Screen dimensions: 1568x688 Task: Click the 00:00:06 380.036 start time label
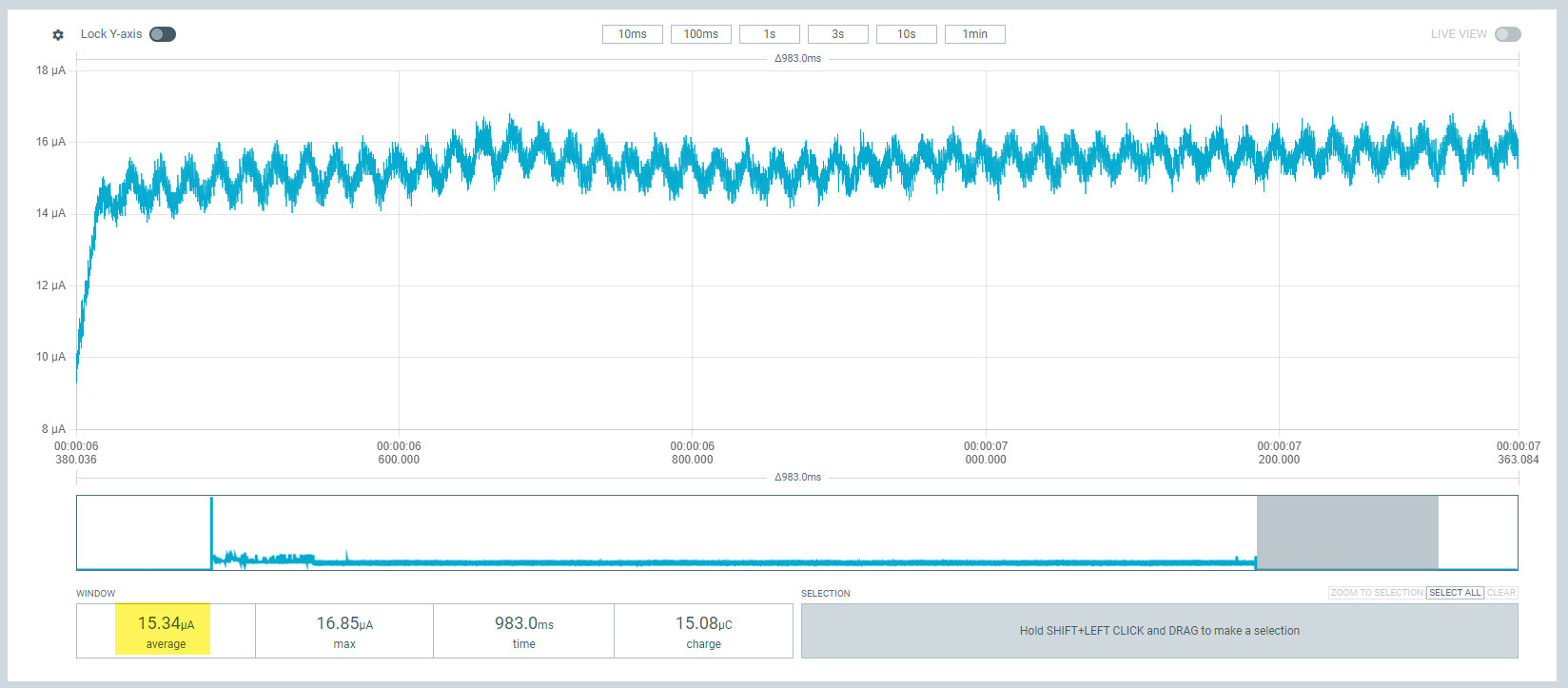[x=76, y=453]
